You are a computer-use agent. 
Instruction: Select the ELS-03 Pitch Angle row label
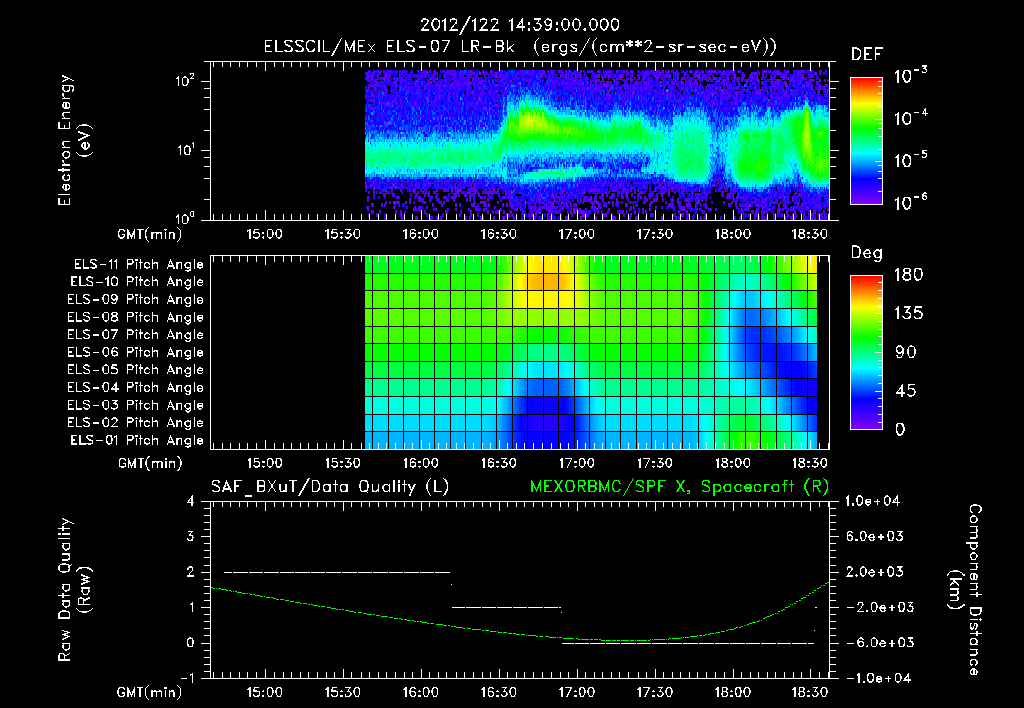click(136, 405)
